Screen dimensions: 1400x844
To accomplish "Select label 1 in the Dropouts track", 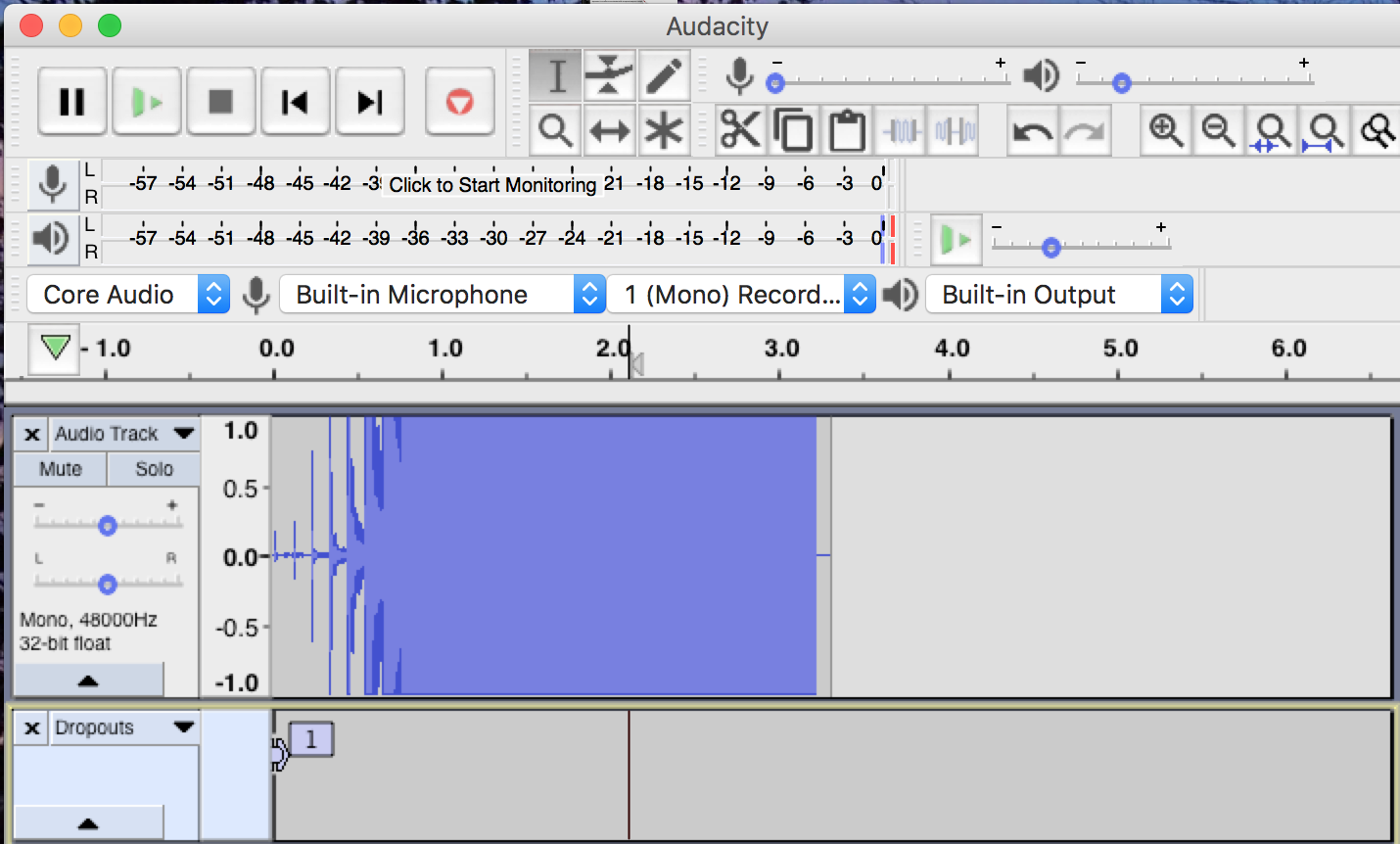I will tap(310, 739).
